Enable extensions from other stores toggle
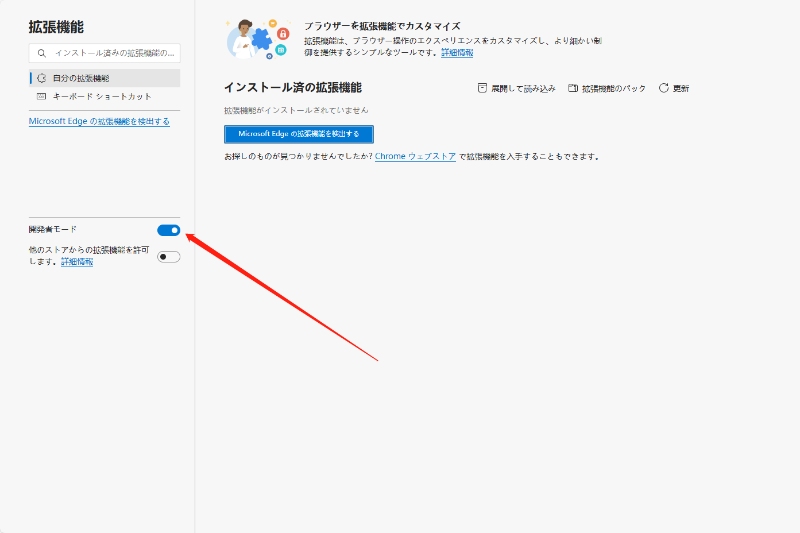The image size is (800, 533). [168, 257]
